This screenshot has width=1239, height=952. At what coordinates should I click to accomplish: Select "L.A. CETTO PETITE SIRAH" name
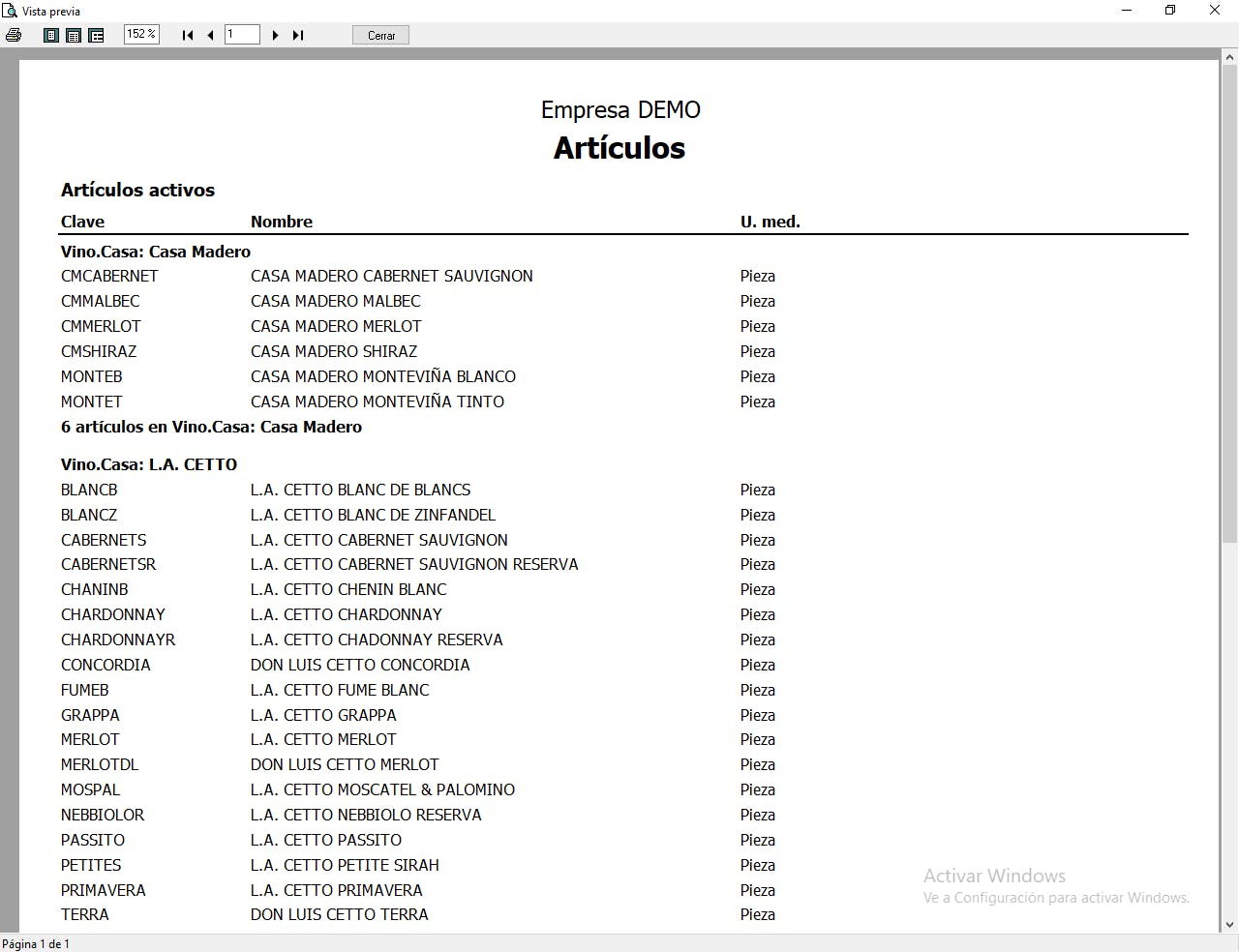pos(345,865)
